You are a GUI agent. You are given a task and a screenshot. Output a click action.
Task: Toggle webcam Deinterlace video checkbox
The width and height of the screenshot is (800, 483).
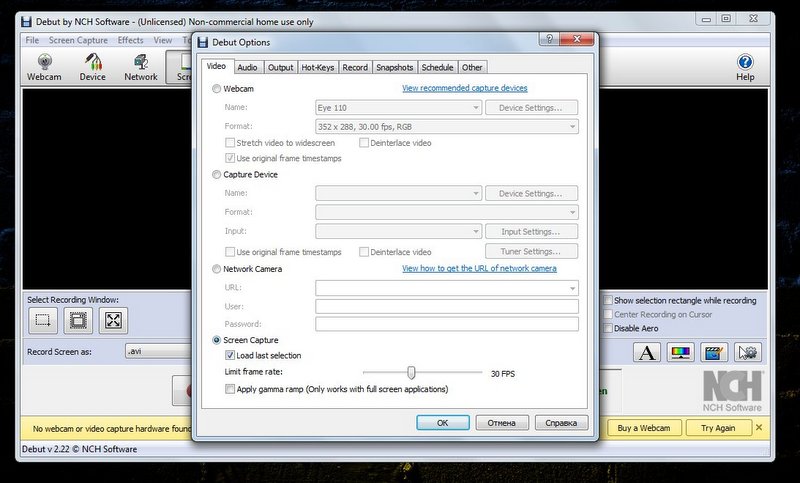click(x=364, y=143)
